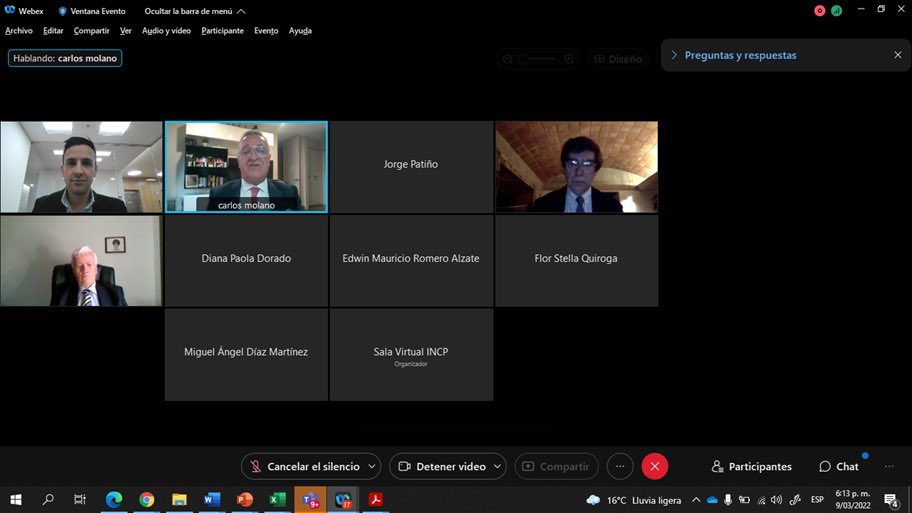912x513 pixels.
Task: Click the red recording indicator icon
Action: pyautogui.click(x=820, y=10)
